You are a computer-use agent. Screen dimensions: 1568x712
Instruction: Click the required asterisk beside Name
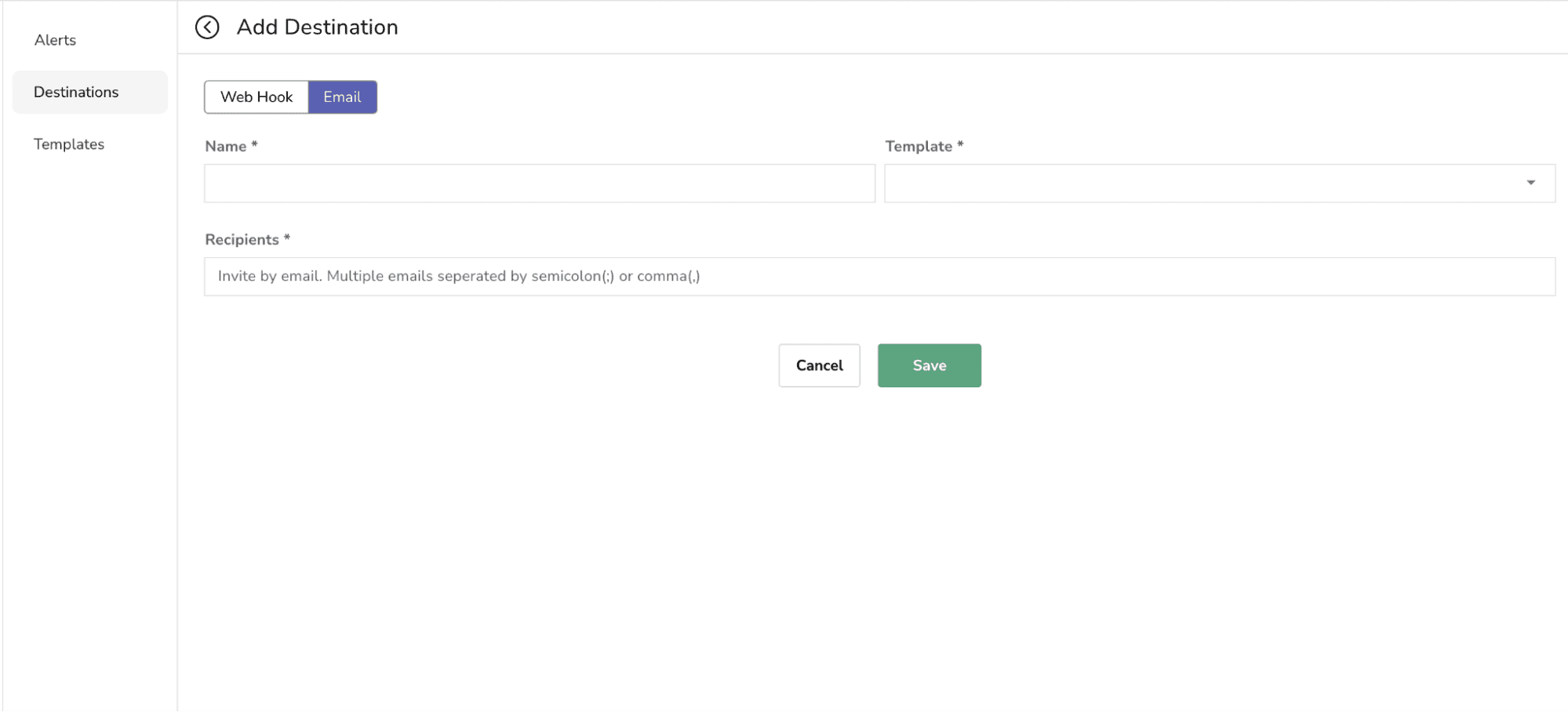pyautogui.click(x=254, y=145)
